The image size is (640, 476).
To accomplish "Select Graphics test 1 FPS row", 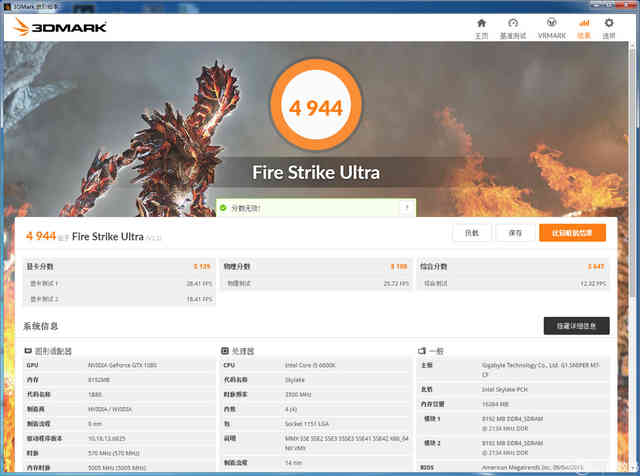I will (119, 283).
